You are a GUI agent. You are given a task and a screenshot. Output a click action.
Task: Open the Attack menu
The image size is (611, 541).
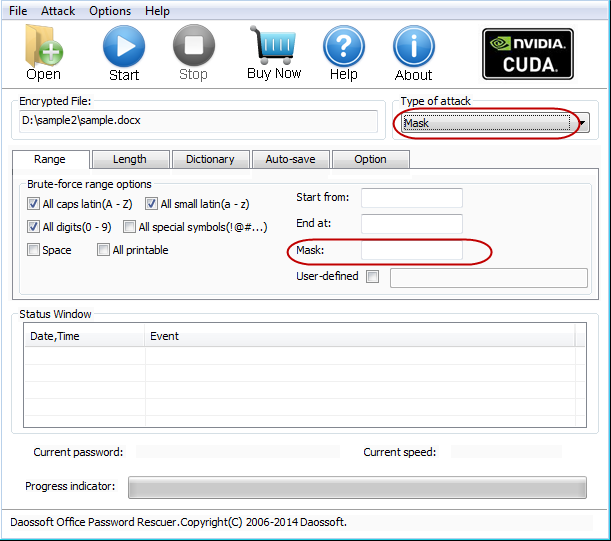click(58, 11)
